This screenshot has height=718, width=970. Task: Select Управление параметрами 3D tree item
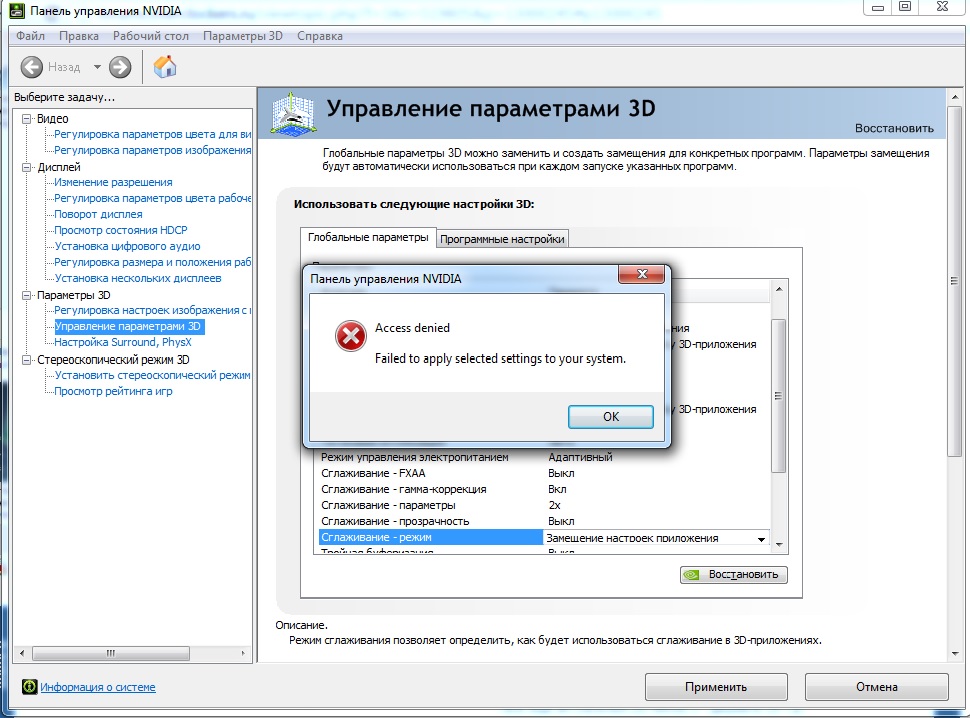tap(128, 326)
